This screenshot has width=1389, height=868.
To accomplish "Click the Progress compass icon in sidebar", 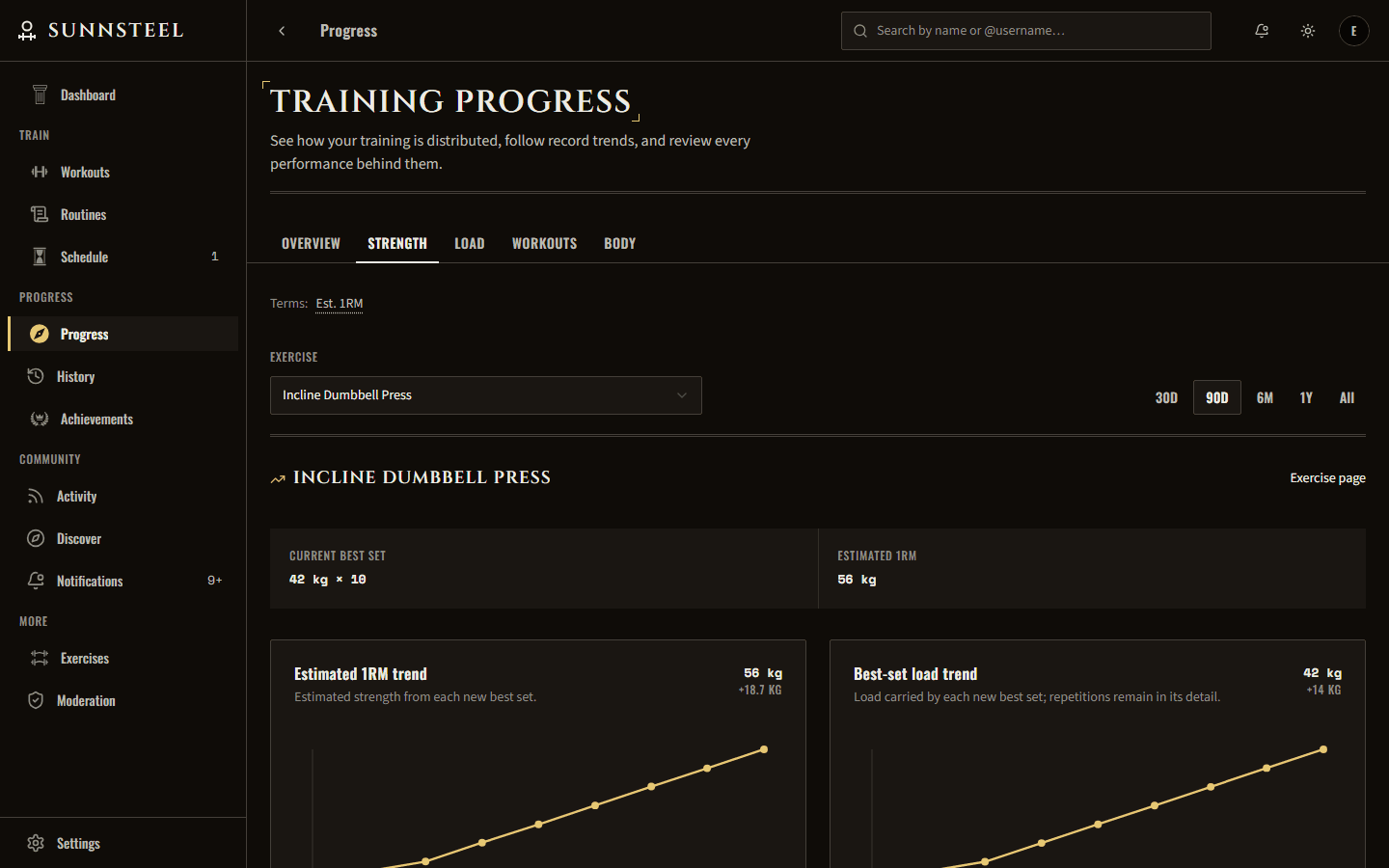I will (x=40, y=334).
